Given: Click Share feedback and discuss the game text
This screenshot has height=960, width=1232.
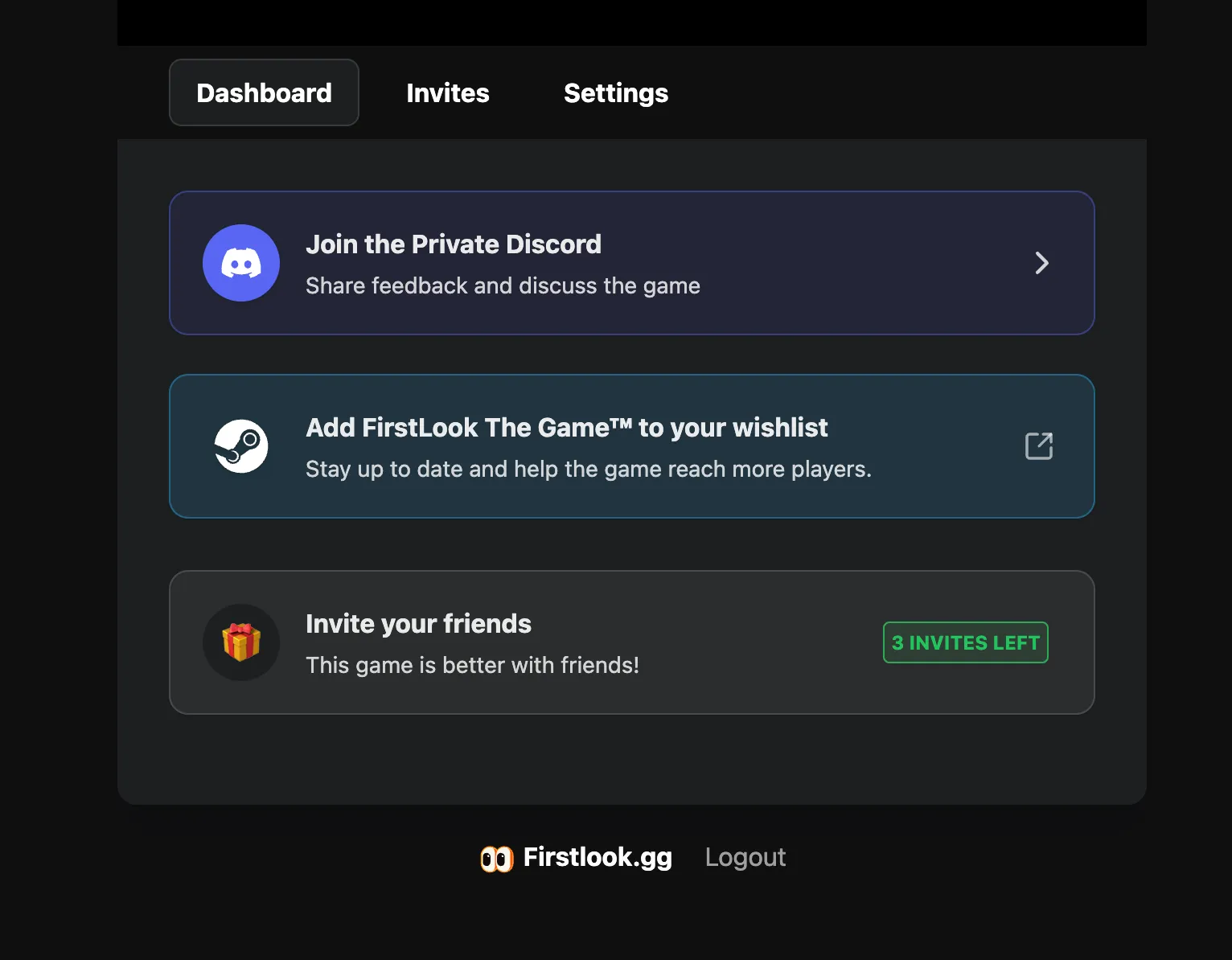Looking at the screenshot, I should coord(503,285).
